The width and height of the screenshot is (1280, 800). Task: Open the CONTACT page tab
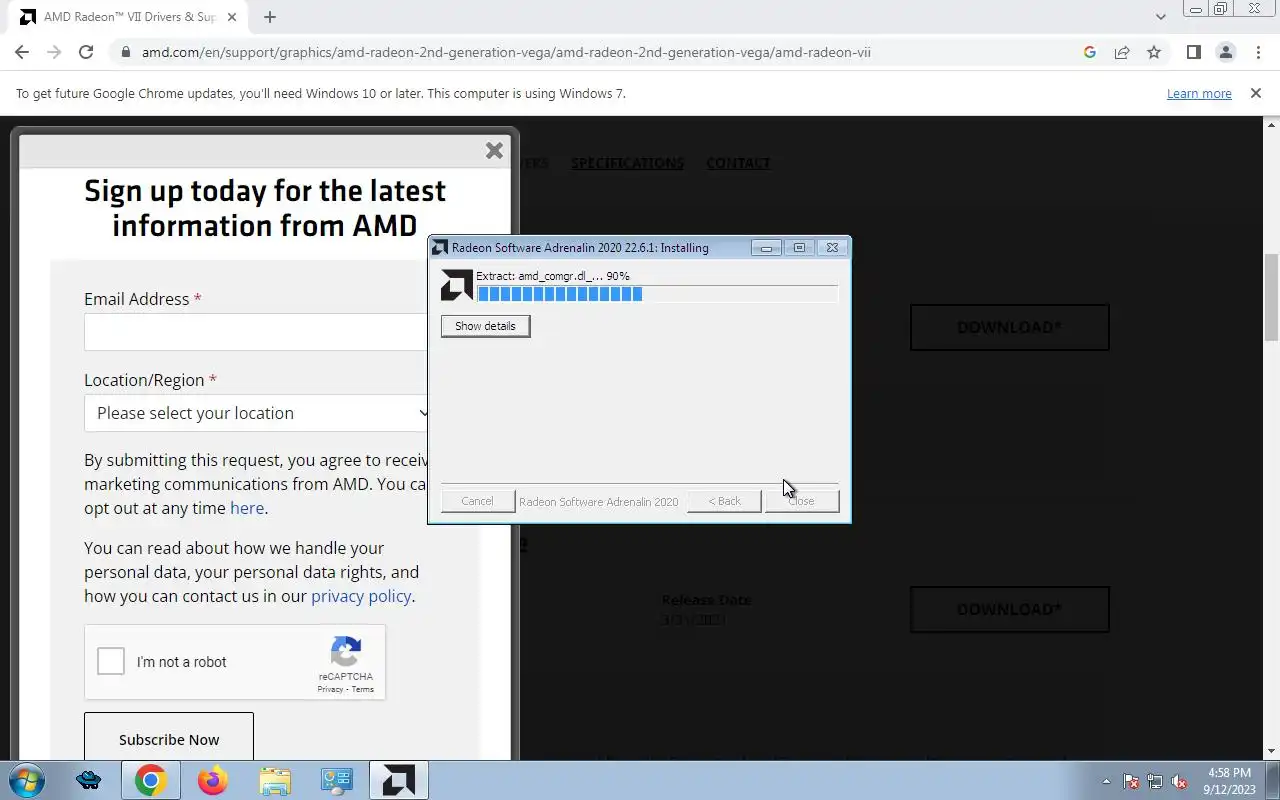(x=738, y=163)
